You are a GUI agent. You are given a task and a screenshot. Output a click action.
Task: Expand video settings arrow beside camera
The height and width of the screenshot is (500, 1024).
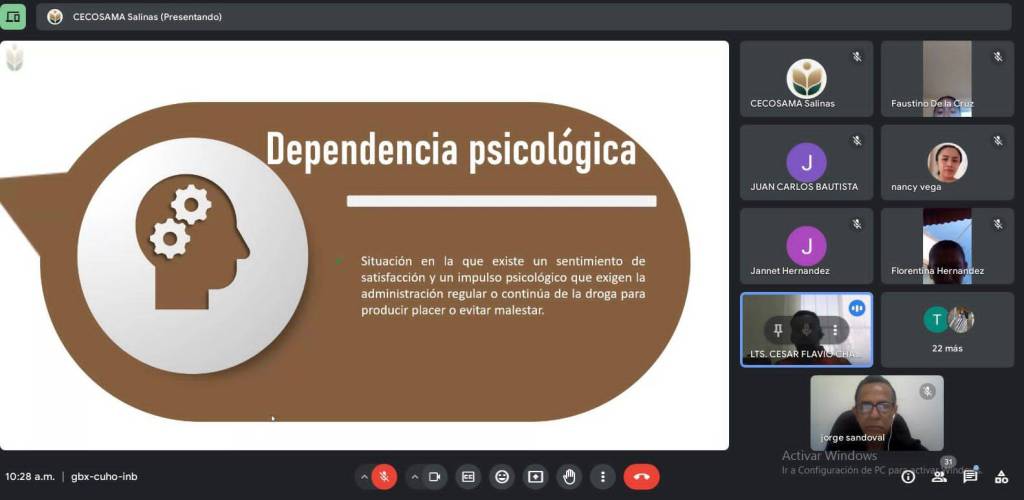[414, 477]
